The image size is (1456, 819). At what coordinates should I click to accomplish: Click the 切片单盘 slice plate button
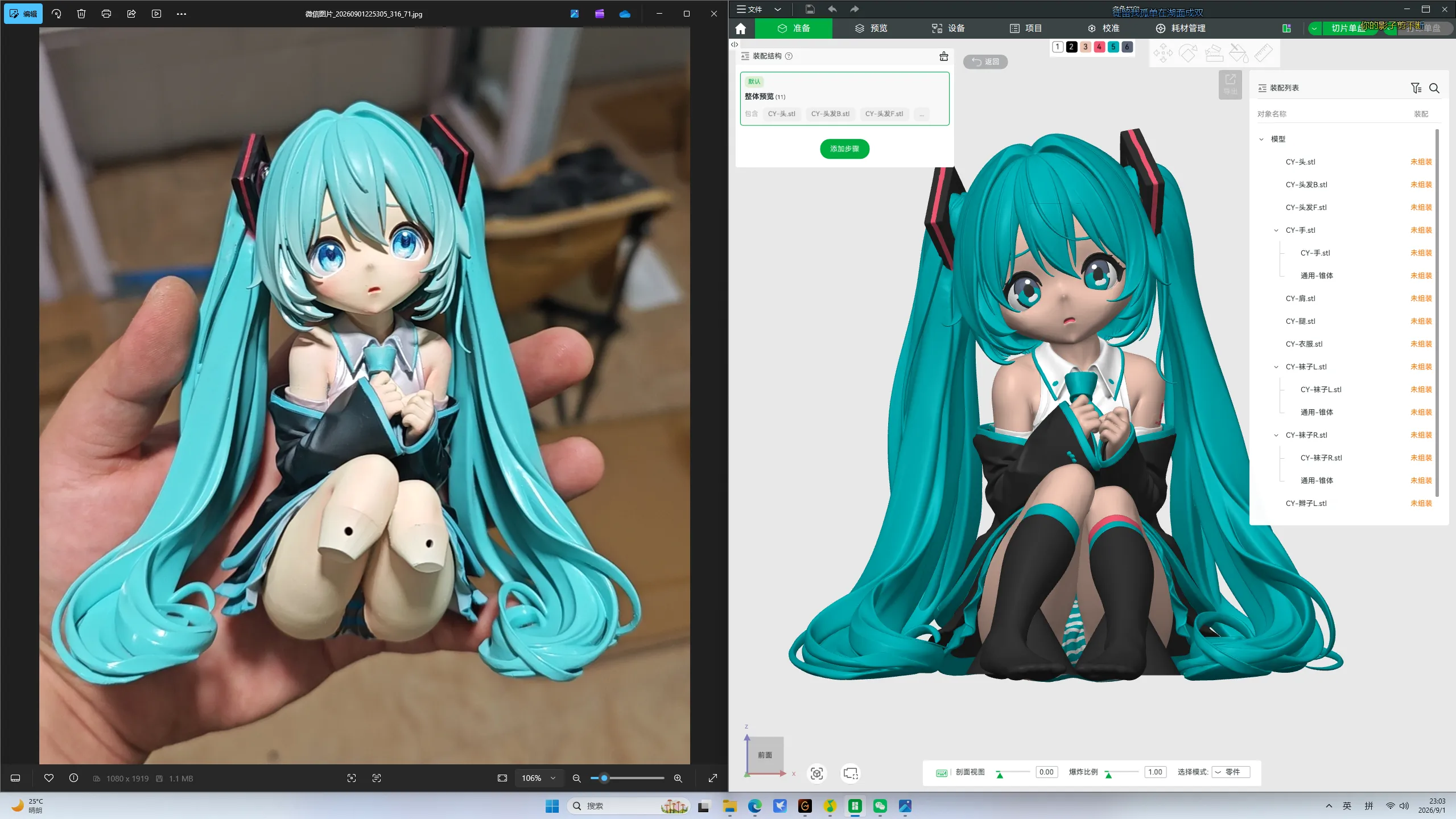point(1348,28)
